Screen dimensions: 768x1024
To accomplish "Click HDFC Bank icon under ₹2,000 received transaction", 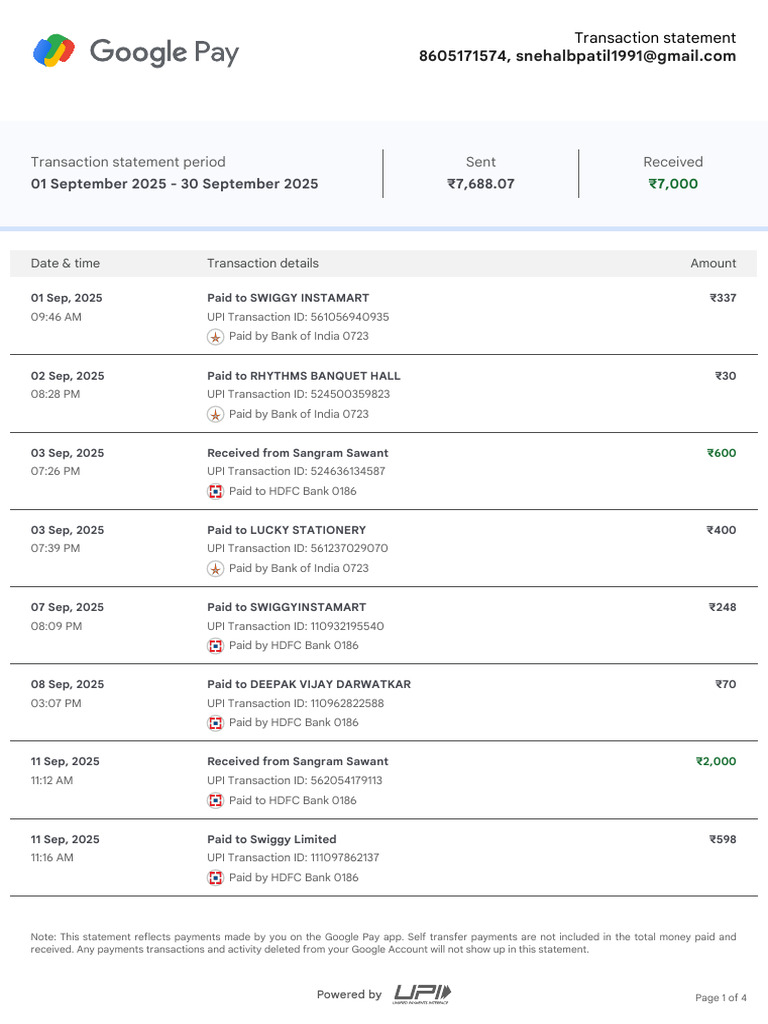I will 215,800.
